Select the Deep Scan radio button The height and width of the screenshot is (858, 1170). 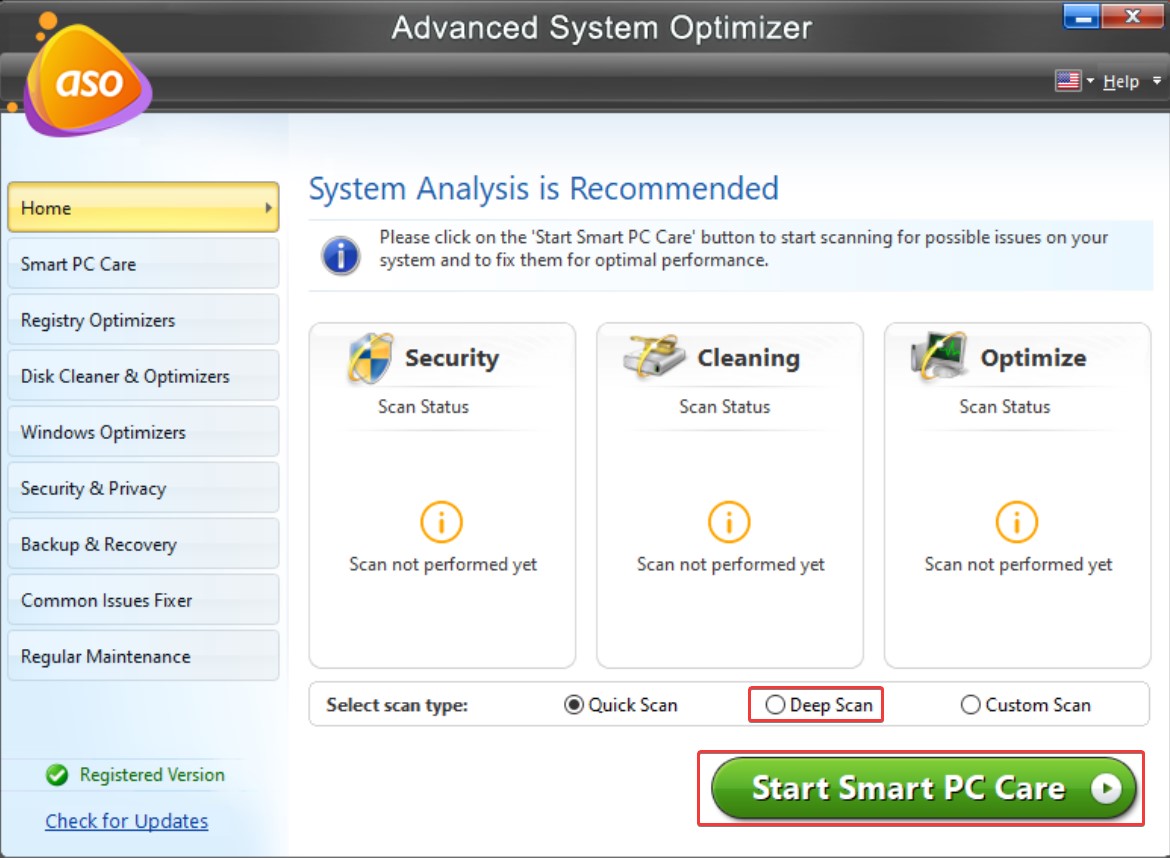click(x=775, y=705)
